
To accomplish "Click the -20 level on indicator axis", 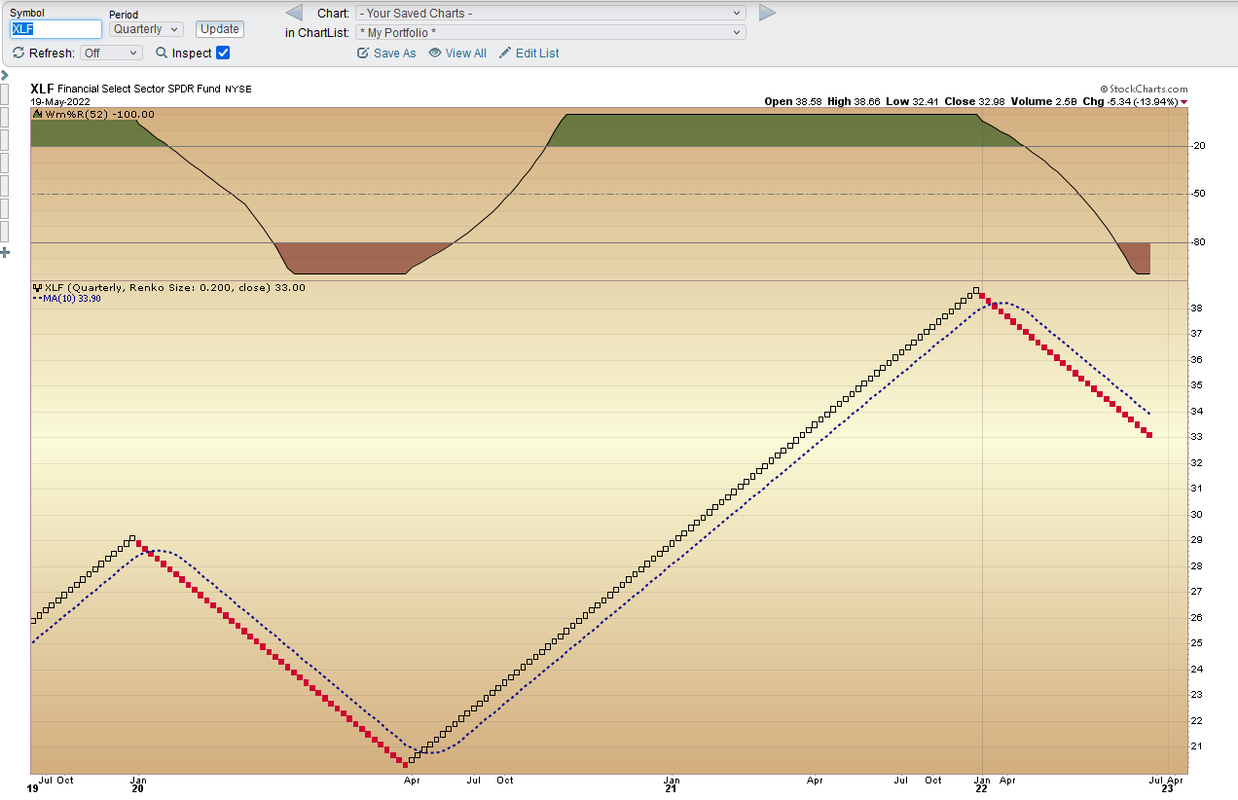I will click(x=1198, y=146).
